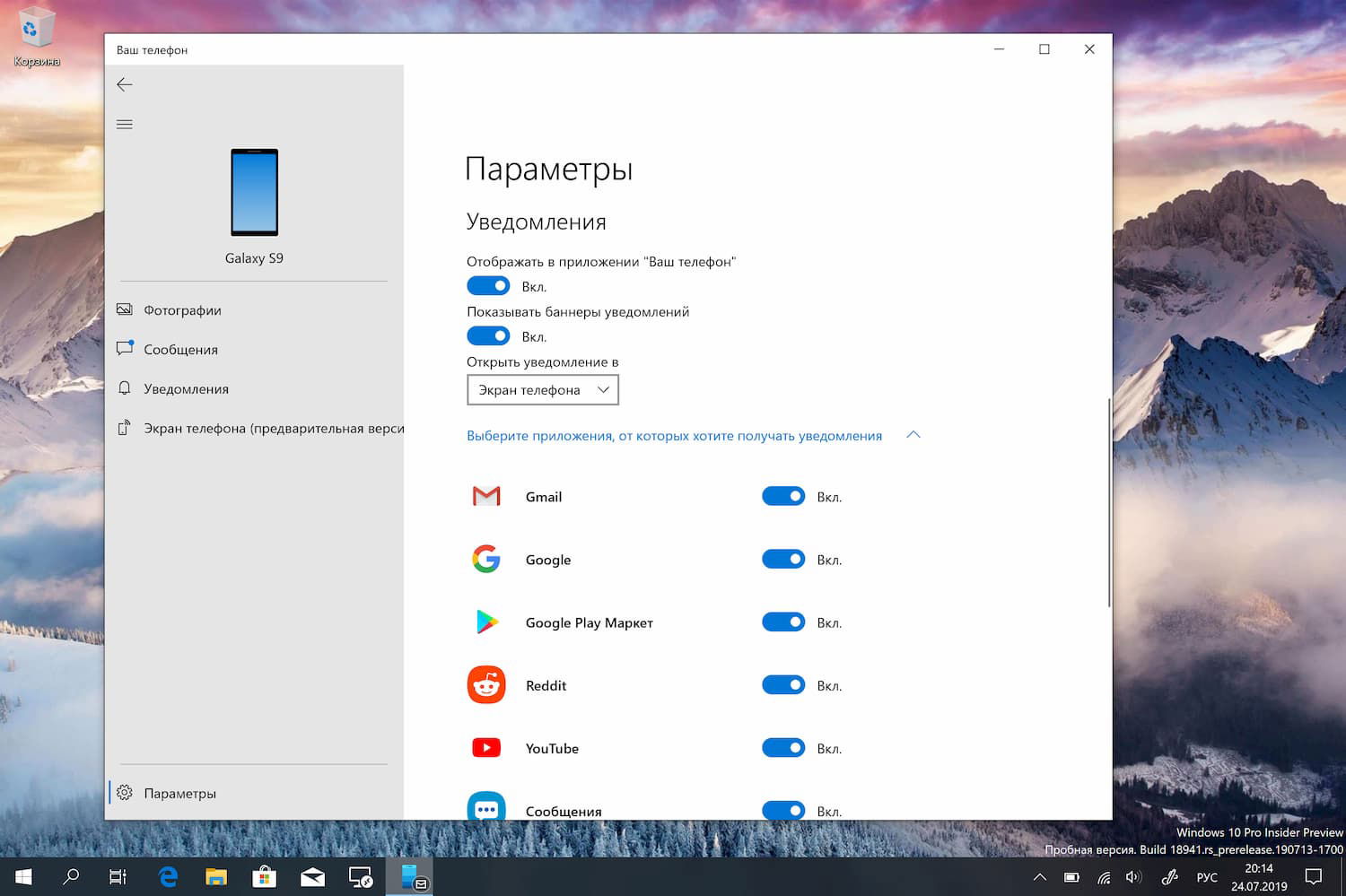Collapse the app list with the chevron

tap(913, 435)
